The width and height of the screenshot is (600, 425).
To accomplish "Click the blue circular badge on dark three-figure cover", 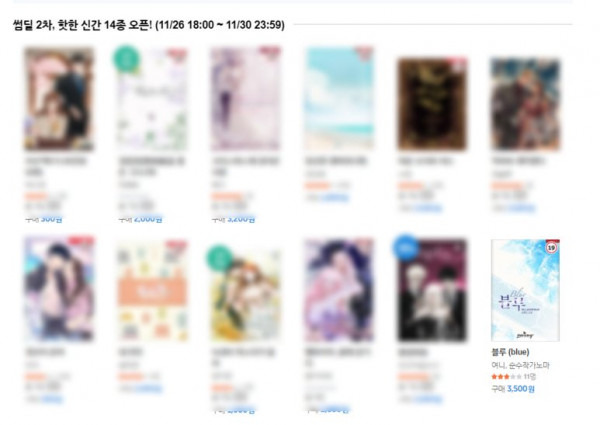I will click(406, 247).
